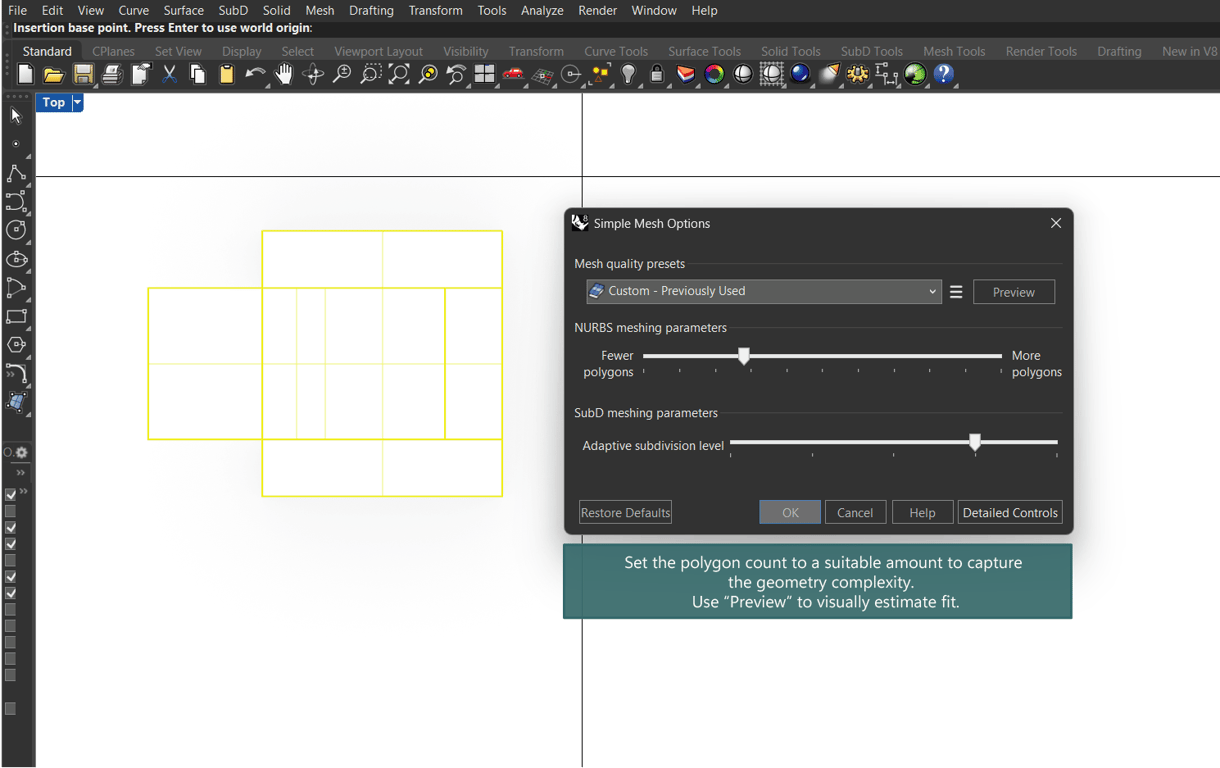Image resolution: width=1220 pixels, height=768 pixels.
Task: Click the Copy icon in the Standard toolbar
Action: click(198, 74)
